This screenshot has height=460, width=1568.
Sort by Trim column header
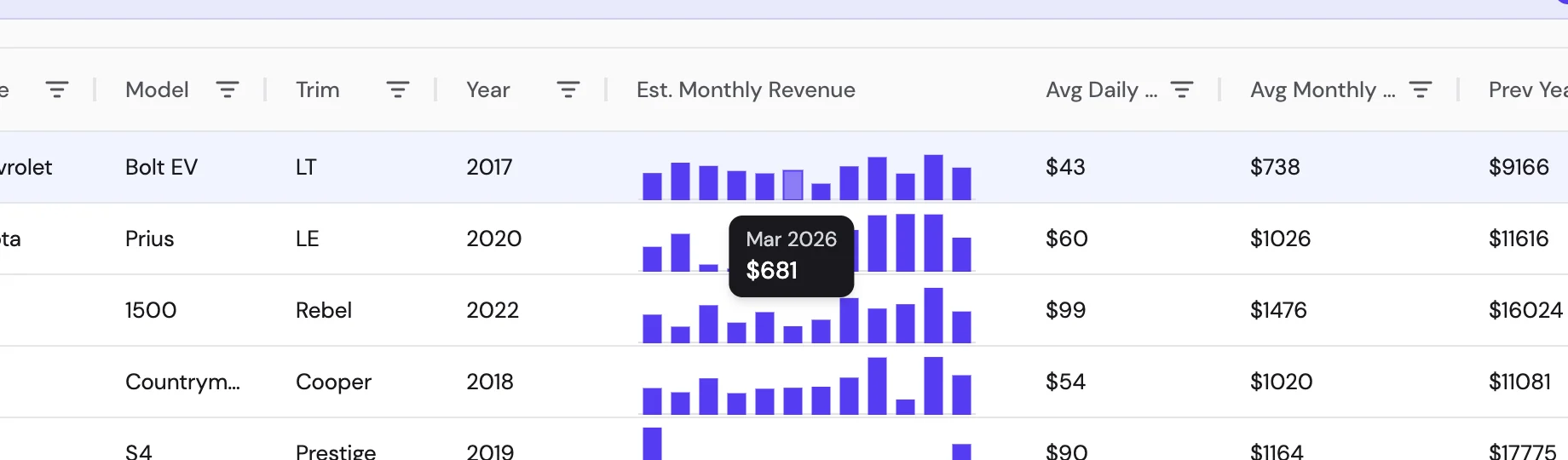coord(318,89)
